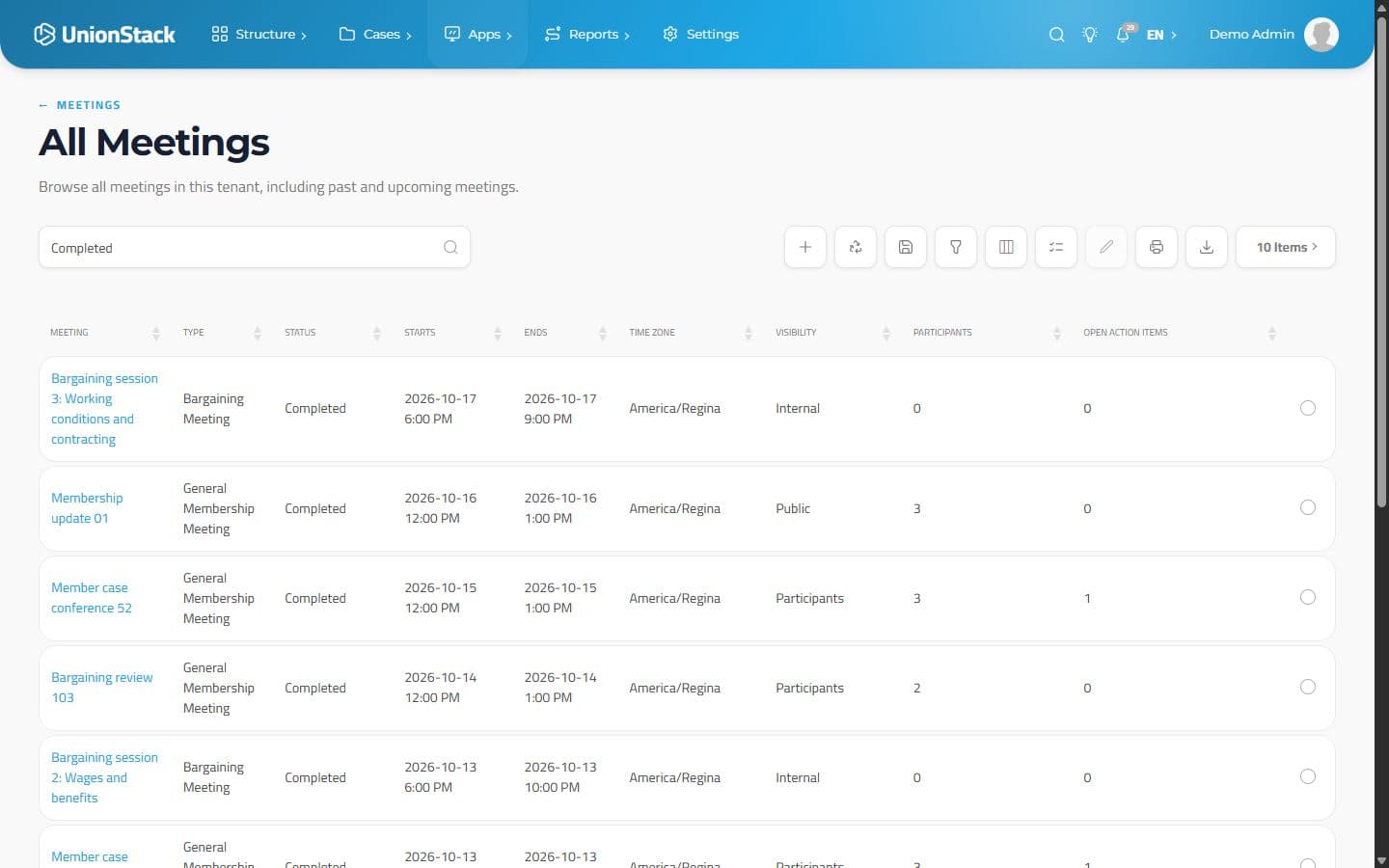This screenshot has width=1389, height=868.
Task: Expand the Apps menu
Action: pos(477,34)
